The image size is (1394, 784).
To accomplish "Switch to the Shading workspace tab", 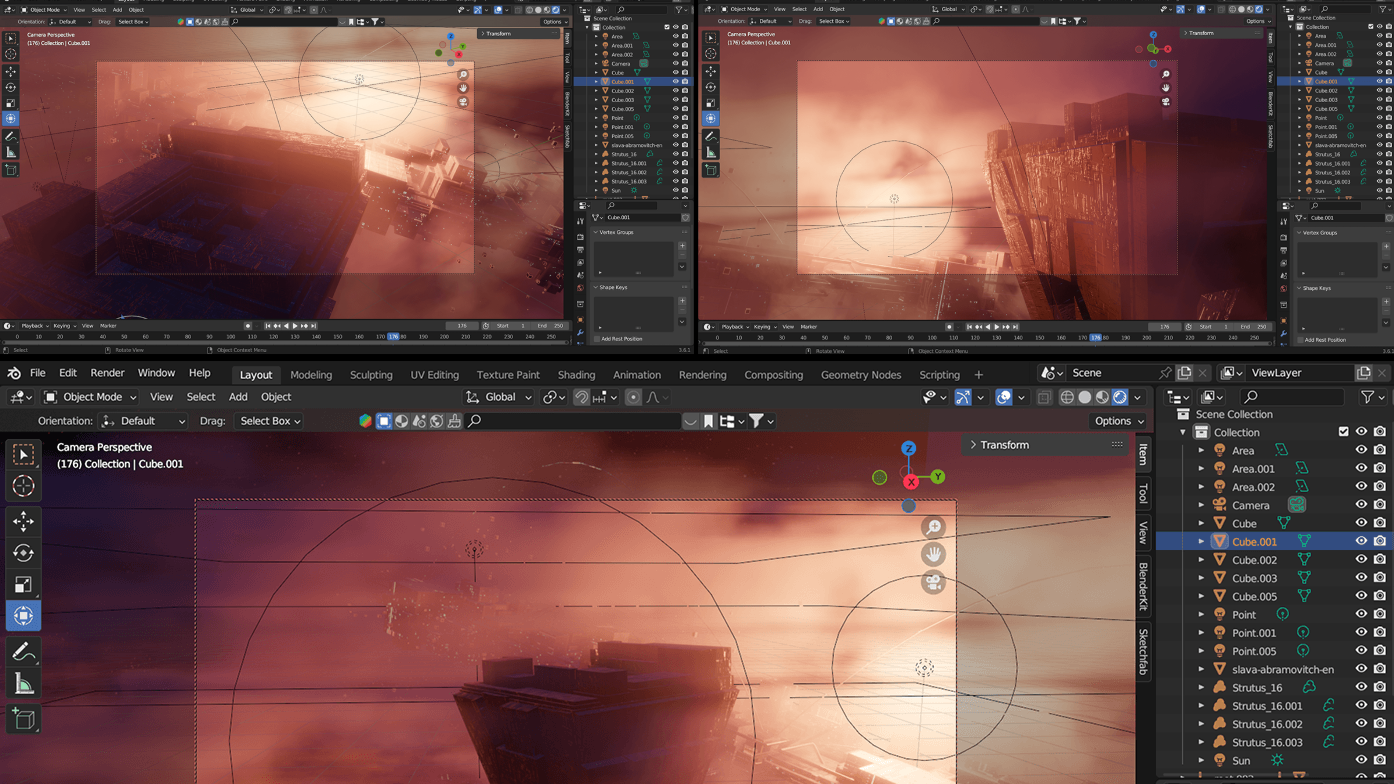I will point(576,375).
